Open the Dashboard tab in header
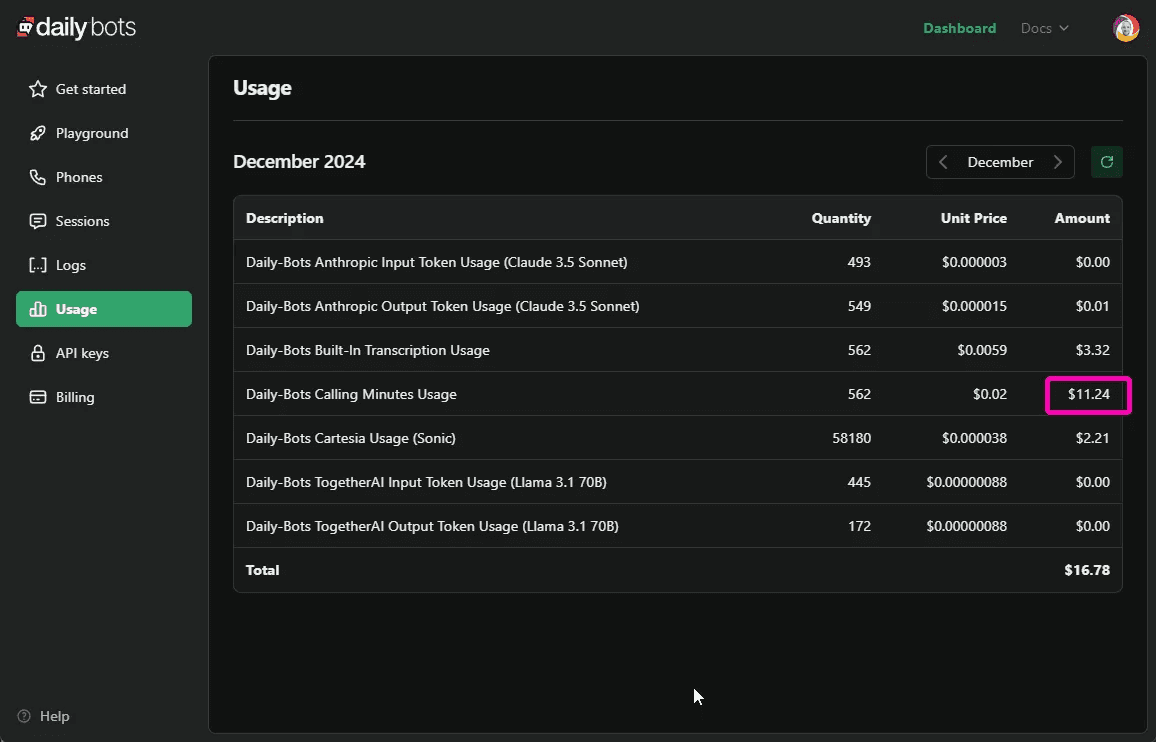 (x=959, y=28)
